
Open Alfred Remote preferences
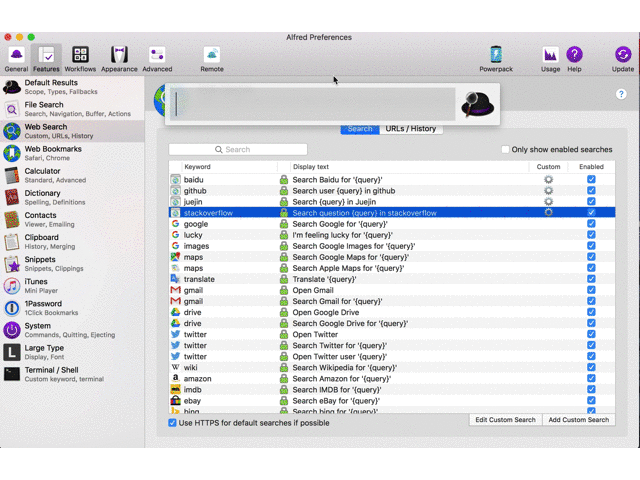pyautogui.click(x=212, y=59)
